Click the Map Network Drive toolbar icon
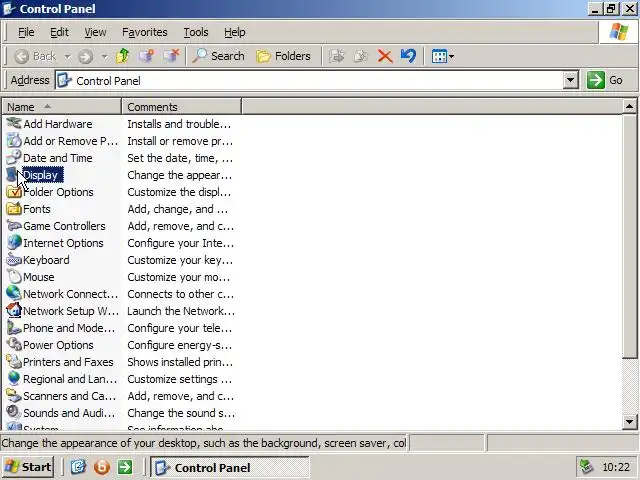This screenshot has width=640, height=480. pyautogui.click(x=147, y=56)
